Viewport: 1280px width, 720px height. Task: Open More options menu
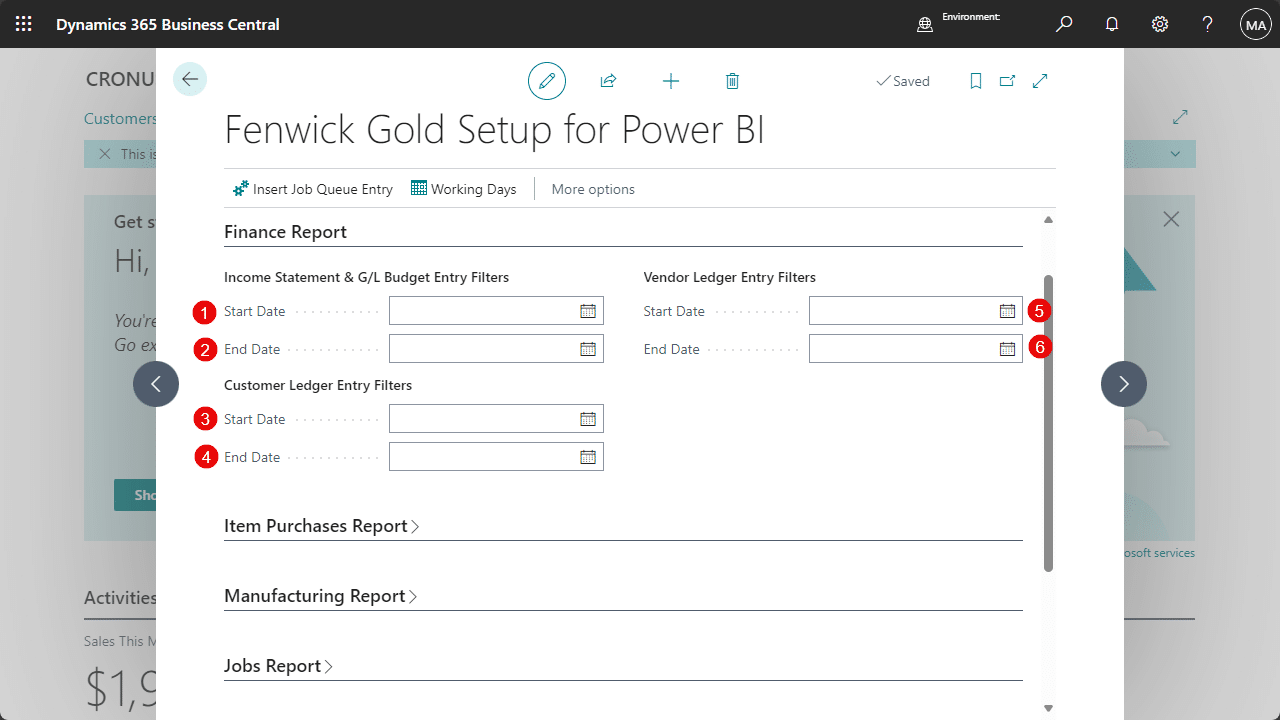click(x=593, y=189)
